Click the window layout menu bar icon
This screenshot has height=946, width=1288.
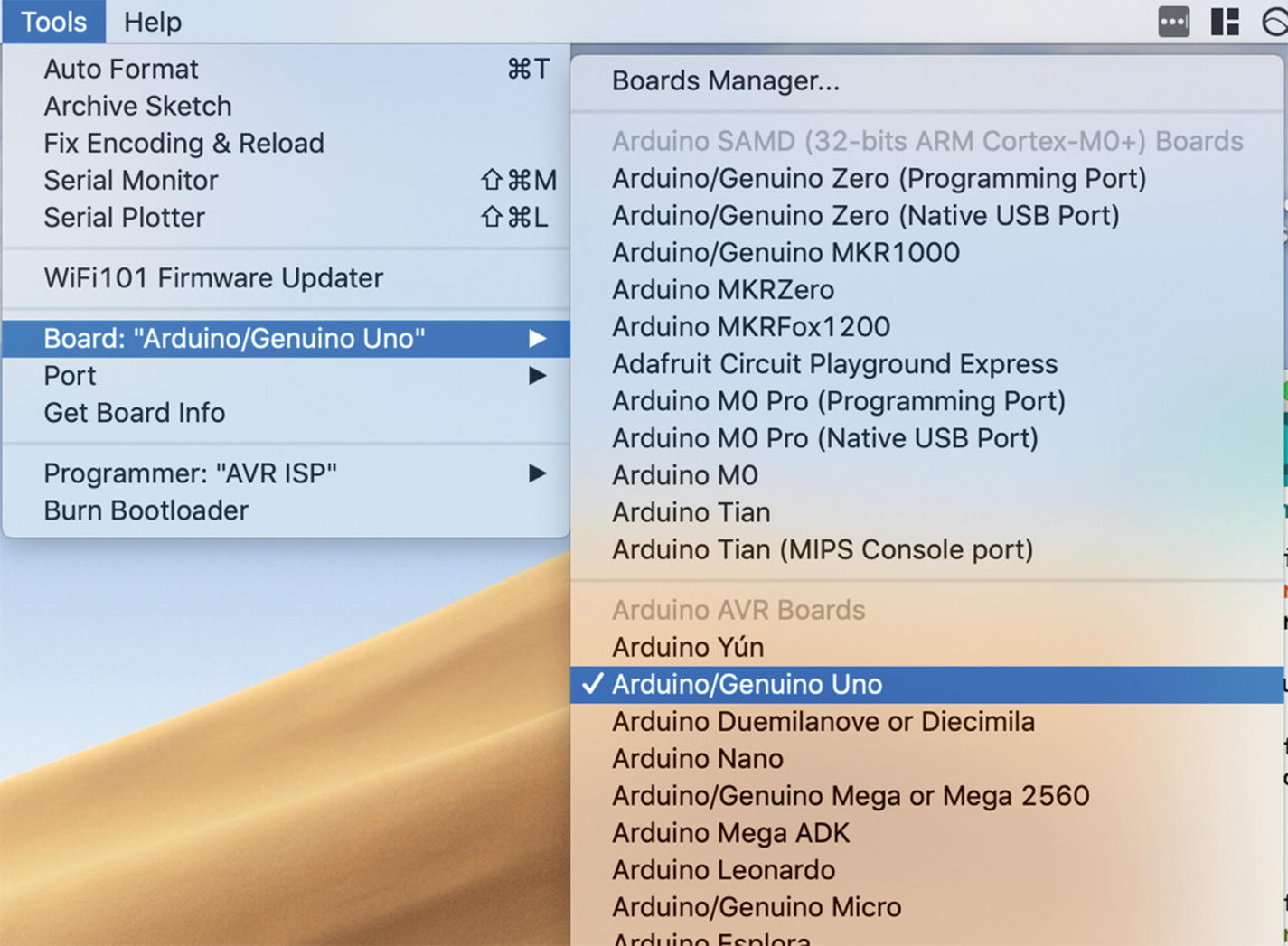(1225, 22)
